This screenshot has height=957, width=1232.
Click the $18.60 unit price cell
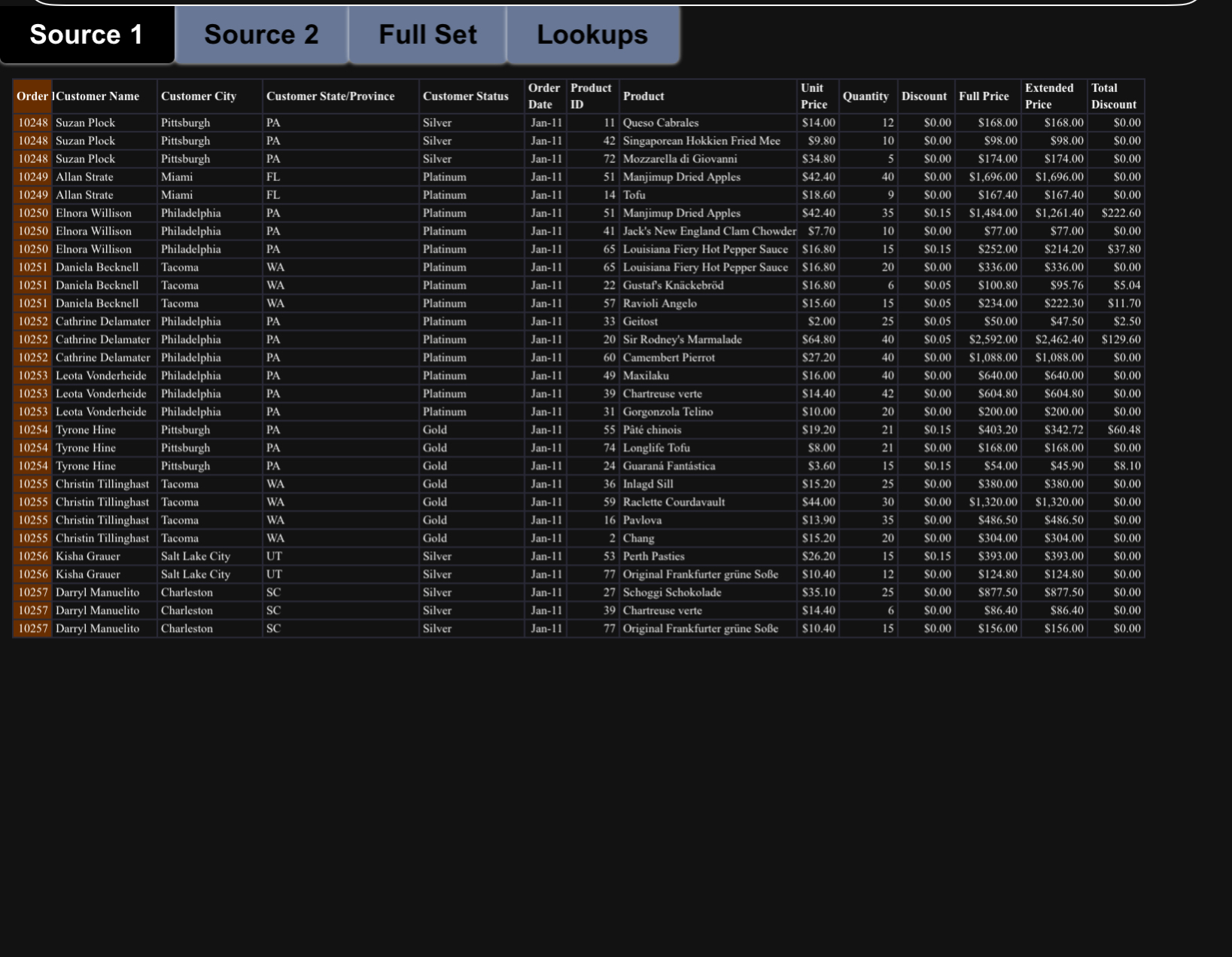tap(818, 195)
